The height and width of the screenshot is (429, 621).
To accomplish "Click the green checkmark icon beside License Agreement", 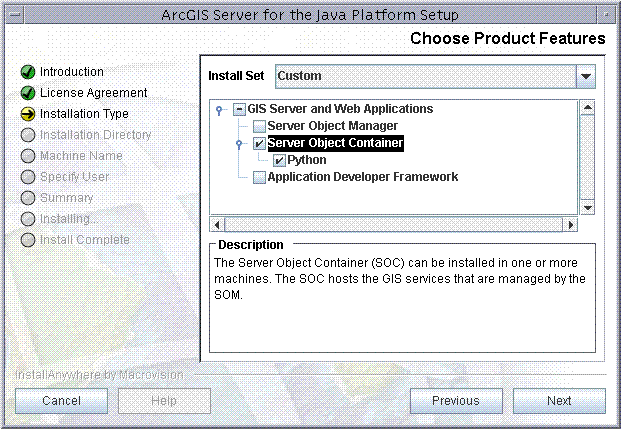I will pyautogui.click(x=28, y=93).
